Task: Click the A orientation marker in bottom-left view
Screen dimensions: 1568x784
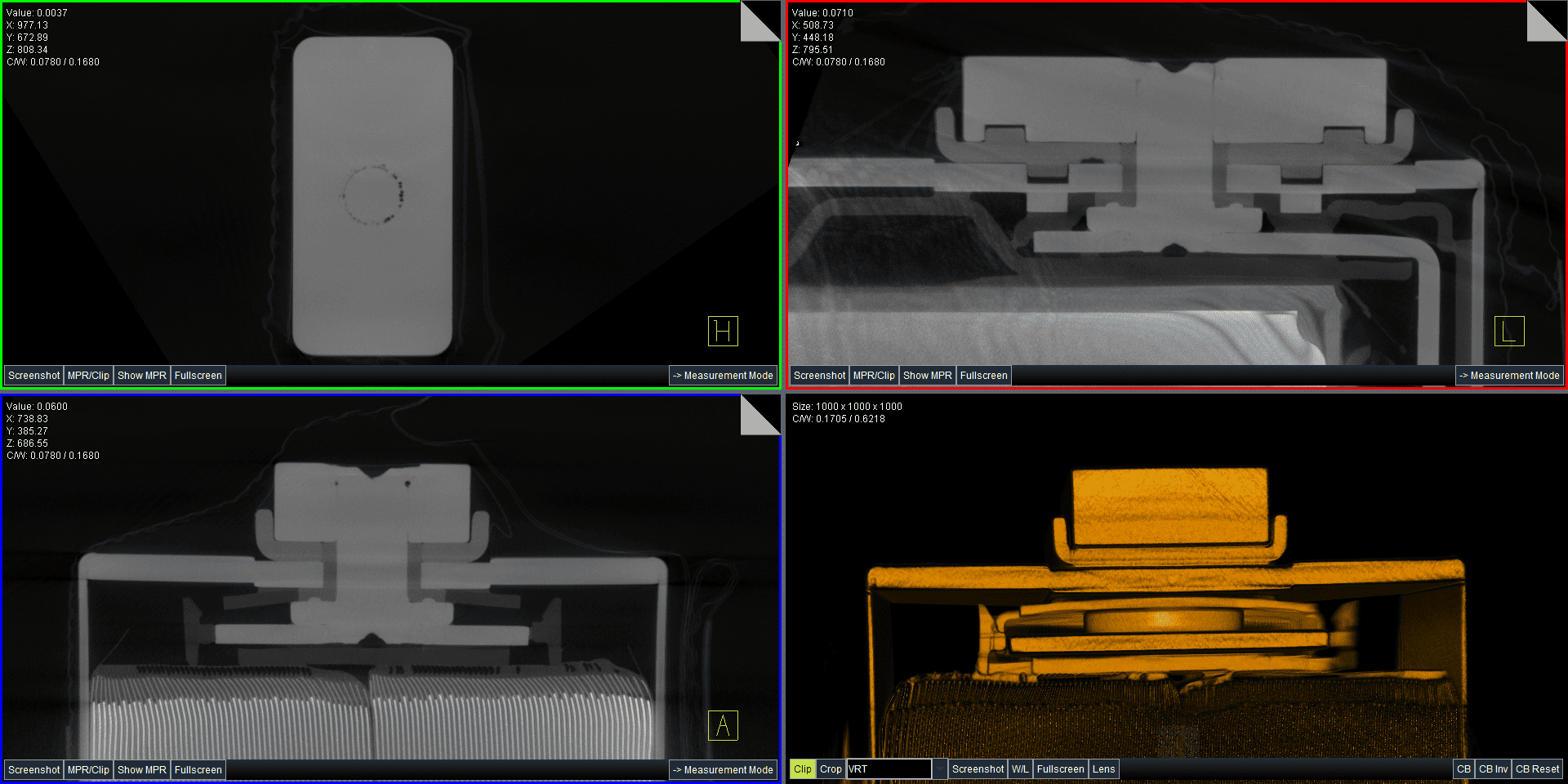Action: click(723, 725)
